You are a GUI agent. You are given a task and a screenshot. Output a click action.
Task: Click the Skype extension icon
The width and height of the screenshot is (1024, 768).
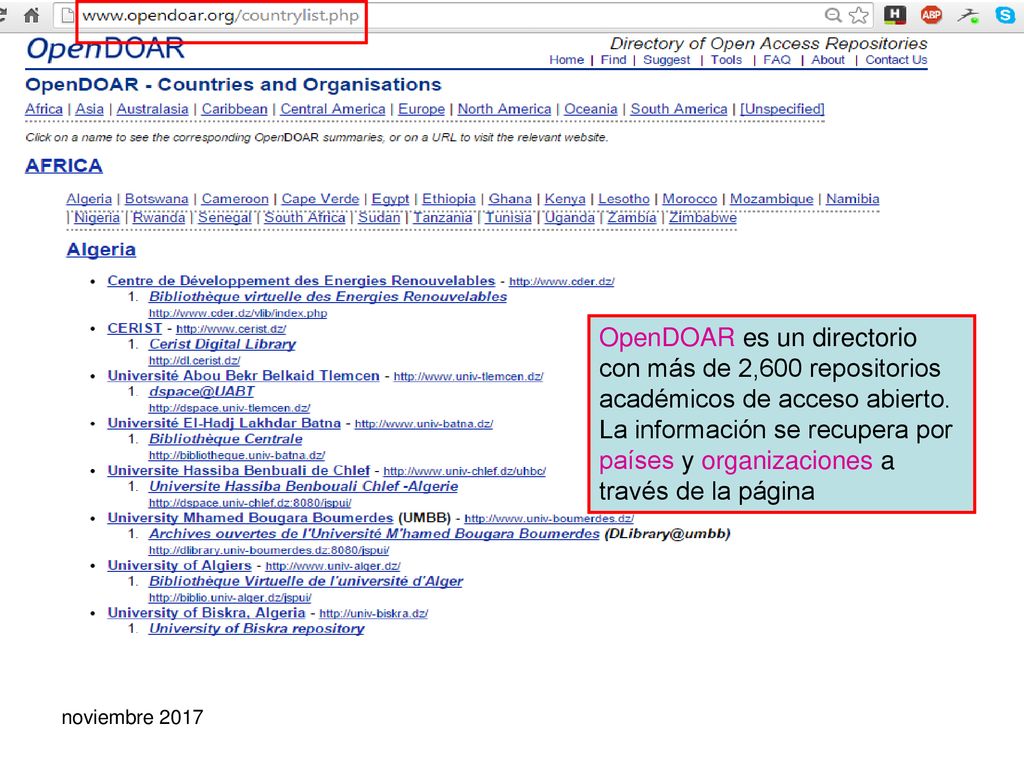(x=1005, y=15)
